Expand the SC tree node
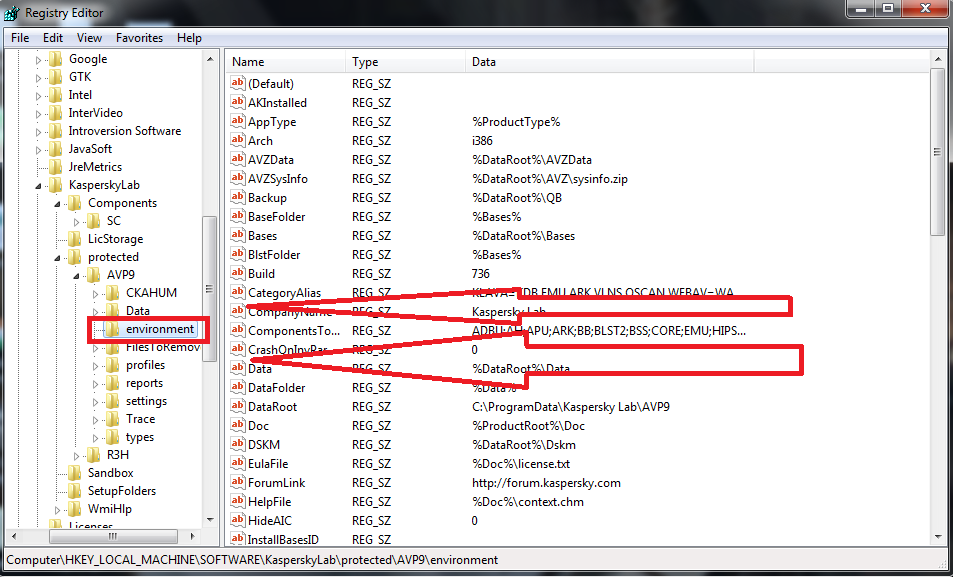 77,221
